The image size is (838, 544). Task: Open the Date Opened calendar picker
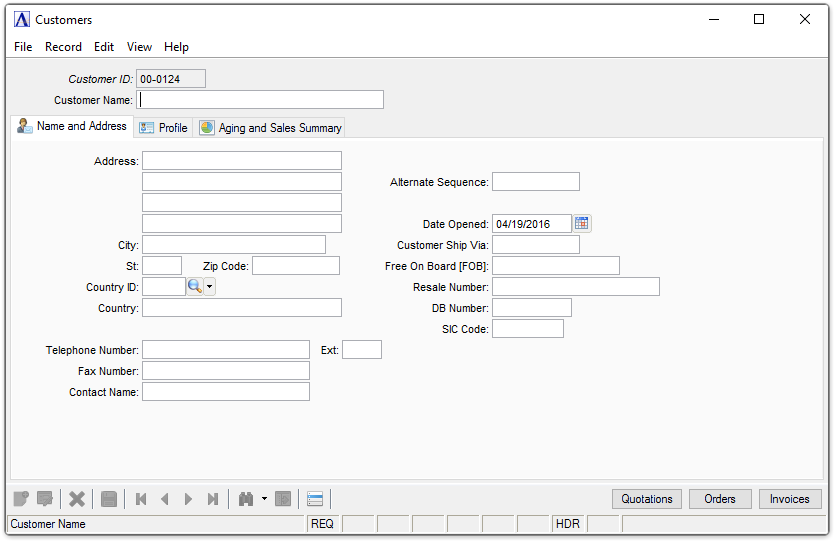(x=582, y=224)
